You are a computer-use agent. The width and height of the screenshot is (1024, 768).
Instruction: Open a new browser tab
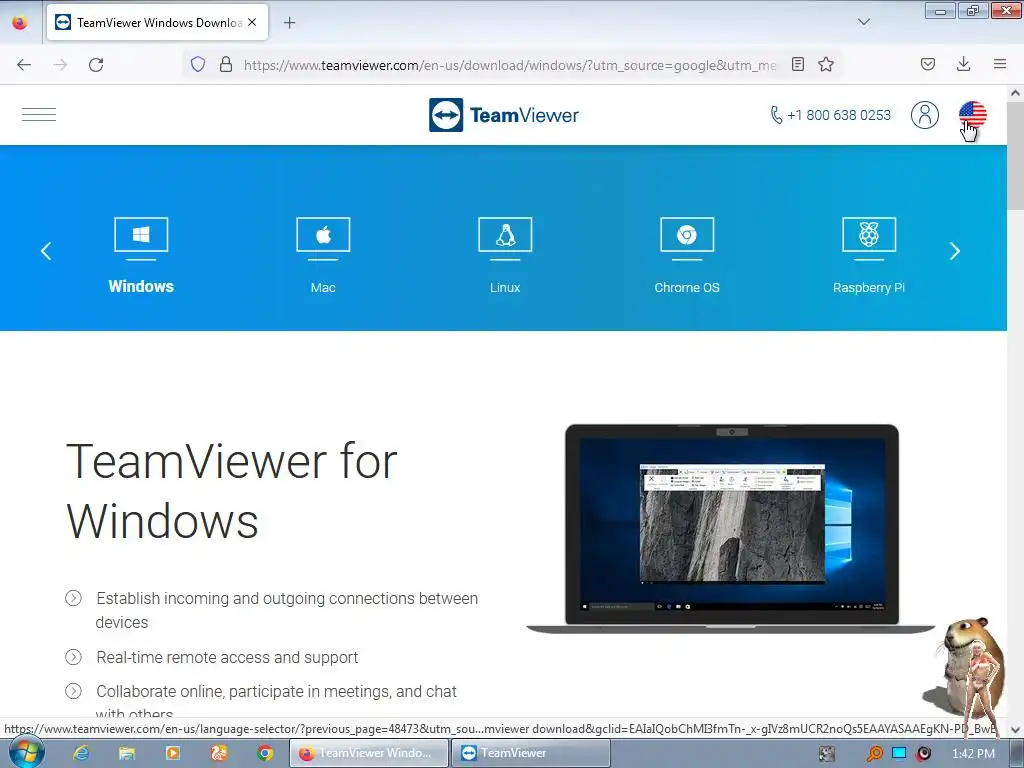pos(289,23)
